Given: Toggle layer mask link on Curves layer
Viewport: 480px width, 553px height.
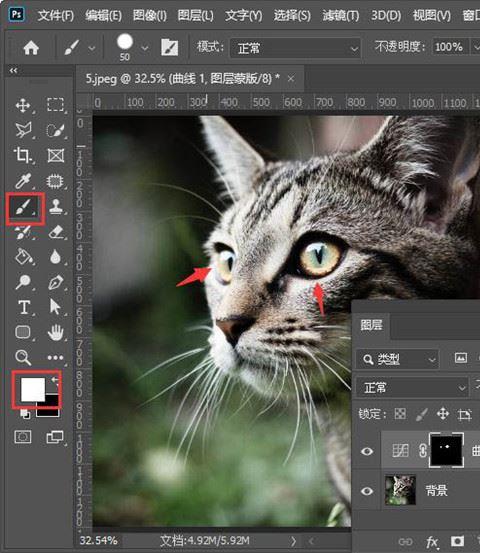Looking at the screenshot, I should (x=422, y=451).
